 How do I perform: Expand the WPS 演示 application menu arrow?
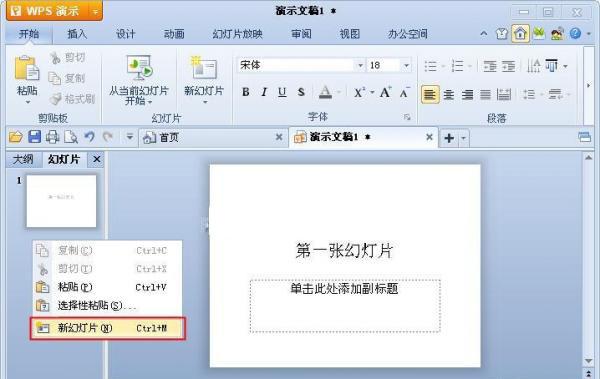[x=95, y=12]
